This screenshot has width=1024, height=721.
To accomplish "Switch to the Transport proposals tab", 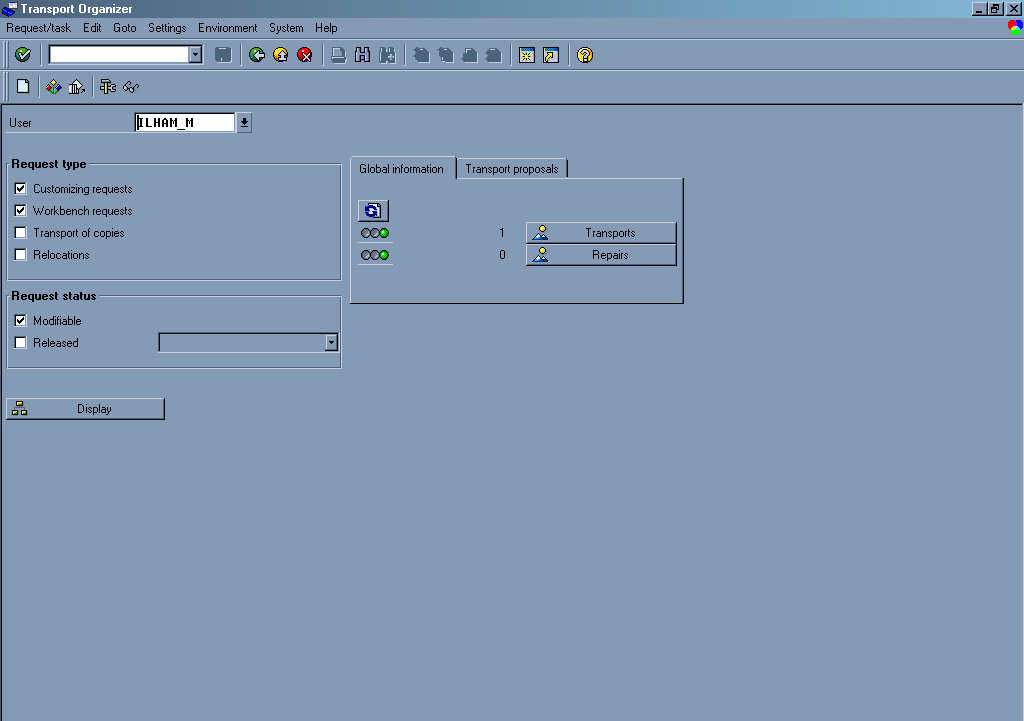I will click(x=512, y=168).
